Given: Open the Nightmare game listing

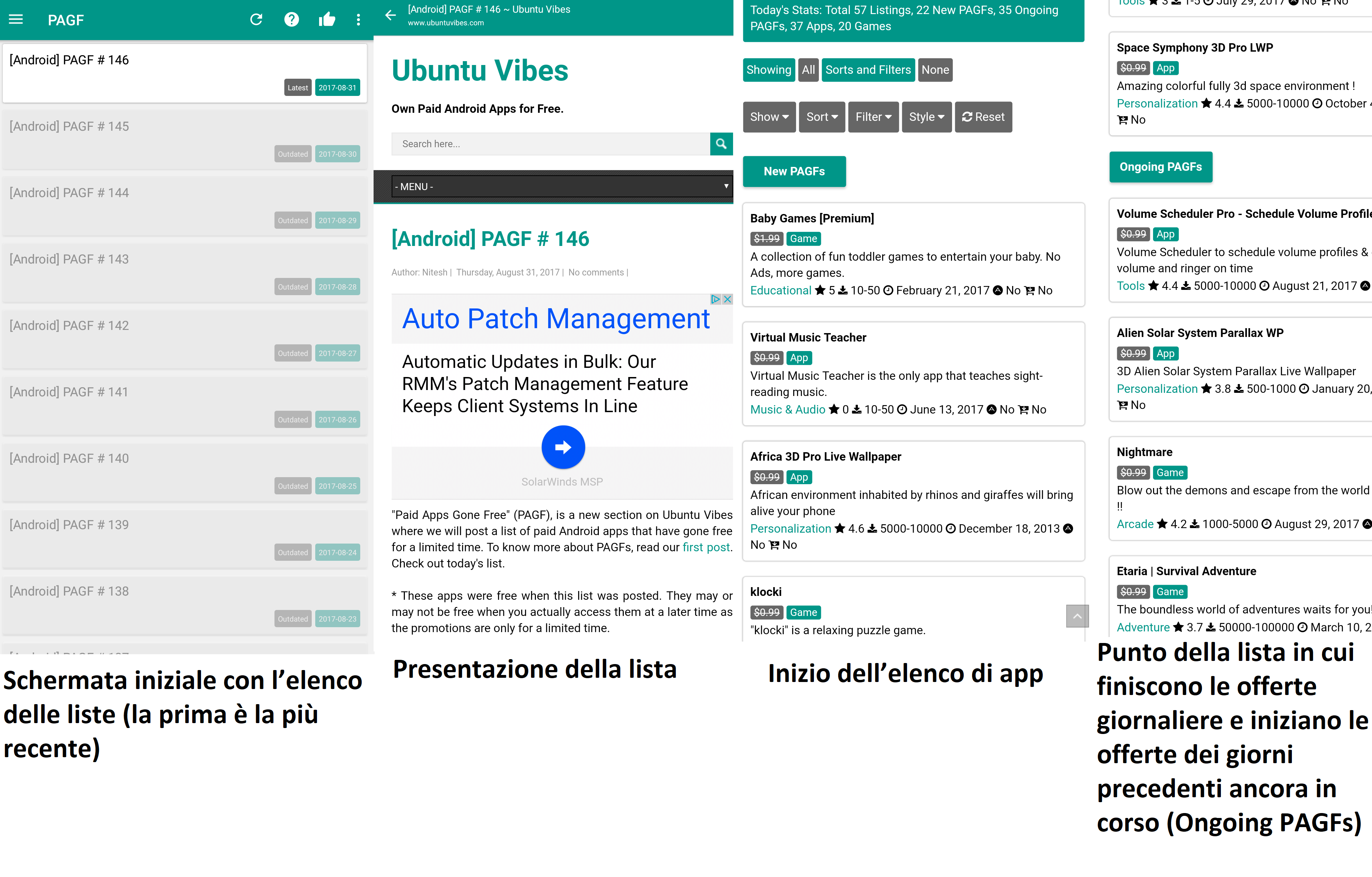Looking at the screenshot, I should pos(1240,488).
